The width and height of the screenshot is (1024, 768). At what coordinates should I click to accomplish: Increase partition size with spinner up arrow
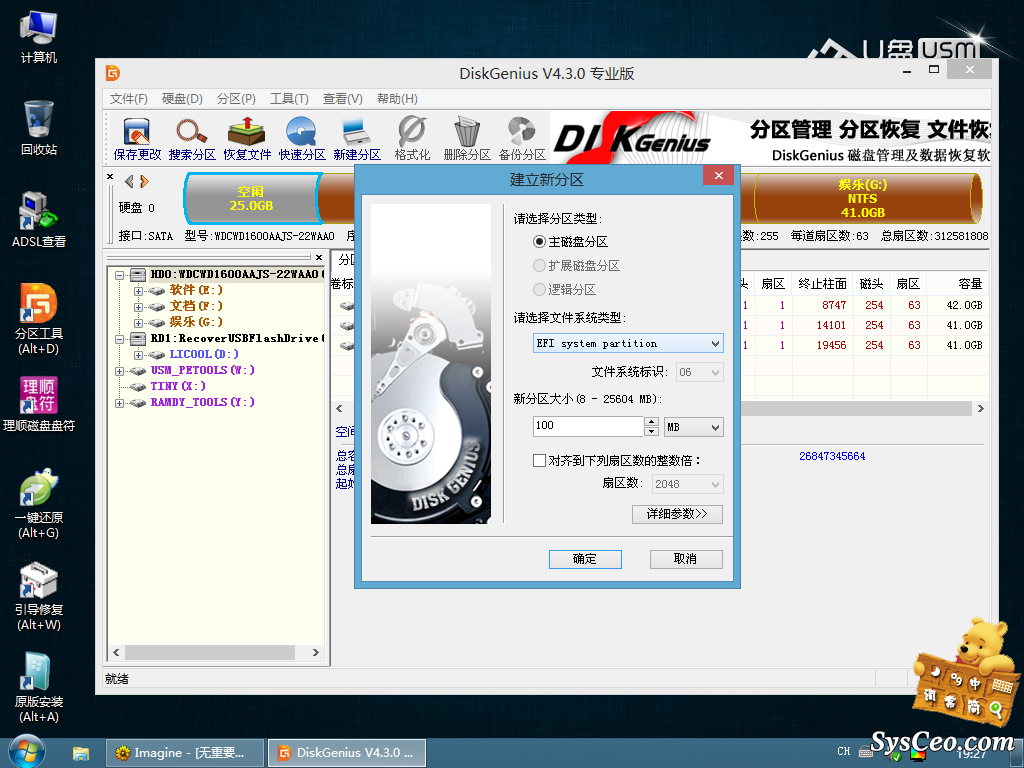(x=651, y=422)
